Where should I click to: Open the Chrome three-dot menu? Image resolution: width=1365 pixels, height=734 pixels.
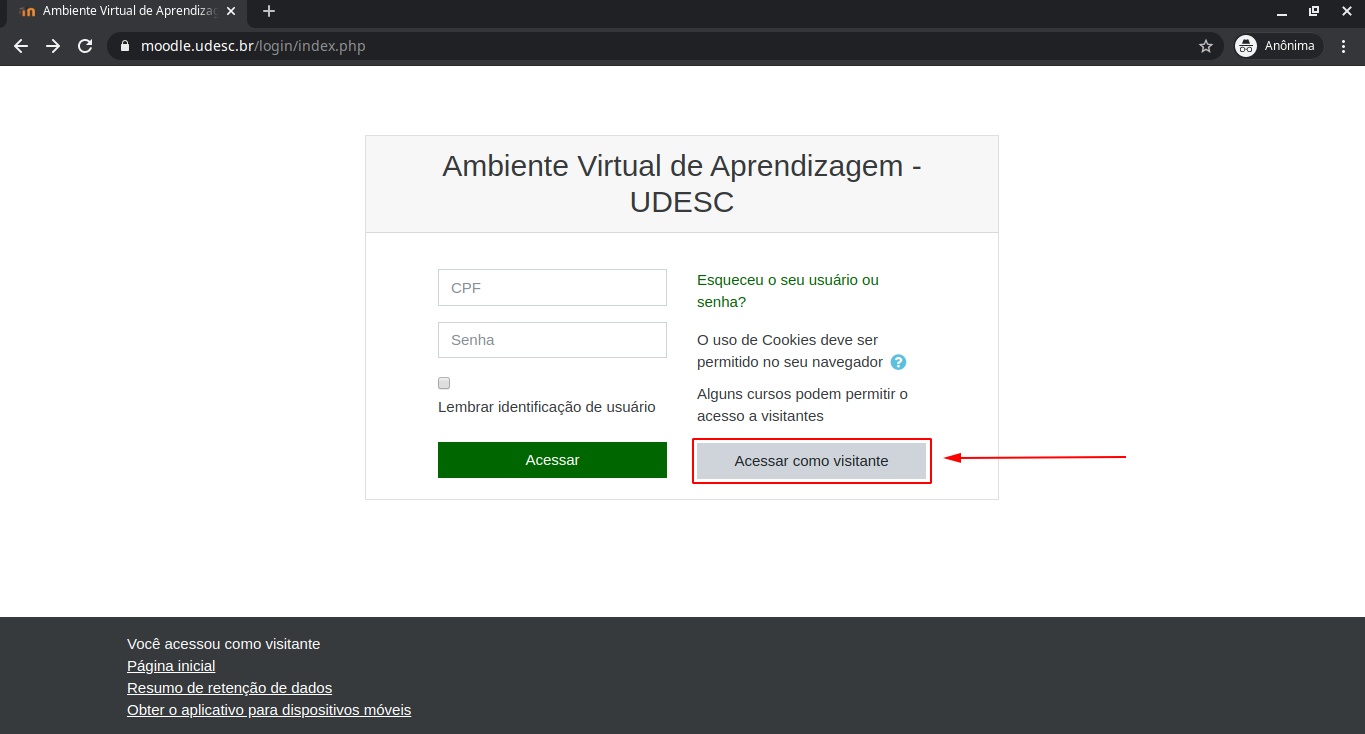point(1345,46)
